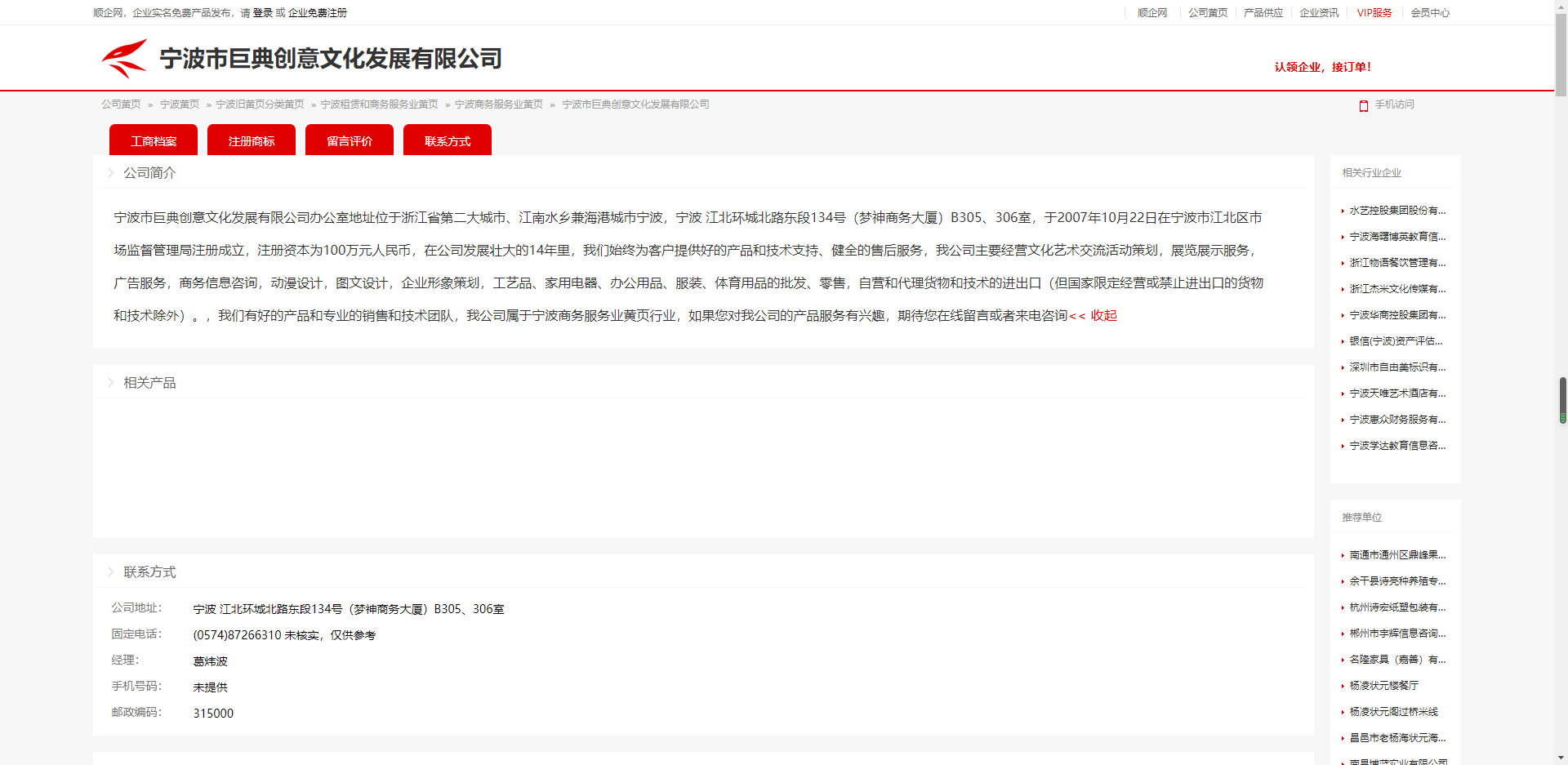
Task: Open related company 宁波天唯艺术酒店有...
Action: [x=1397, y=394]
